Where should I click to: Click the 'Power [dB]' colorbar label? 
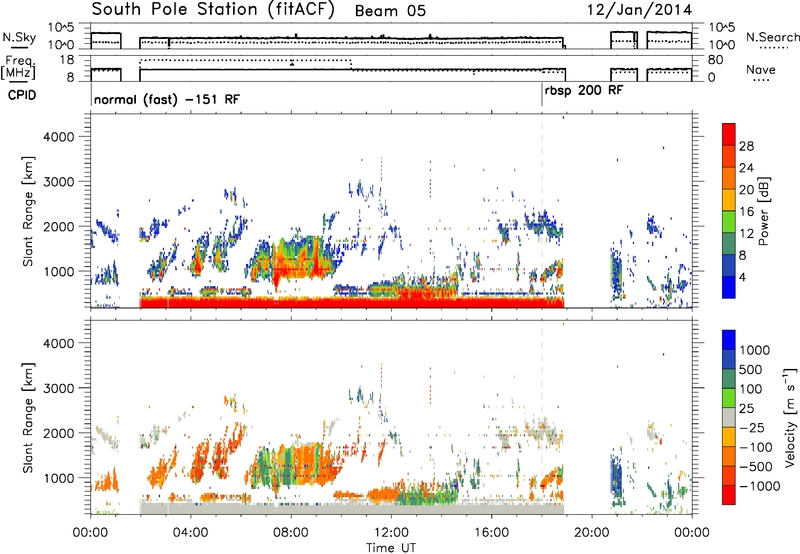click(763, 211)
